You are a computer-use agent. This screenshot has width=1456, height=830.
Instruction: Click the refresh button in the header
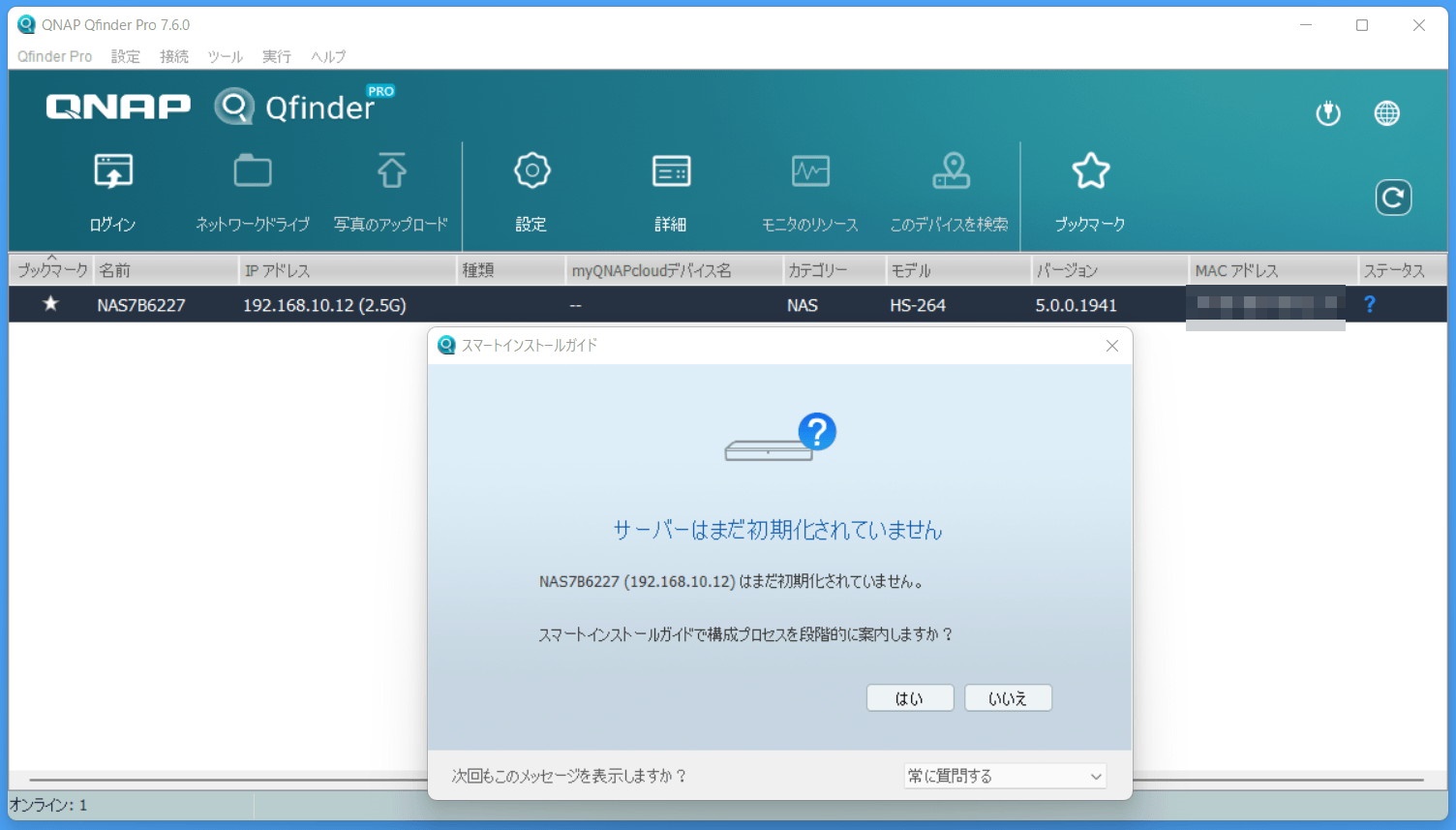1393,198
